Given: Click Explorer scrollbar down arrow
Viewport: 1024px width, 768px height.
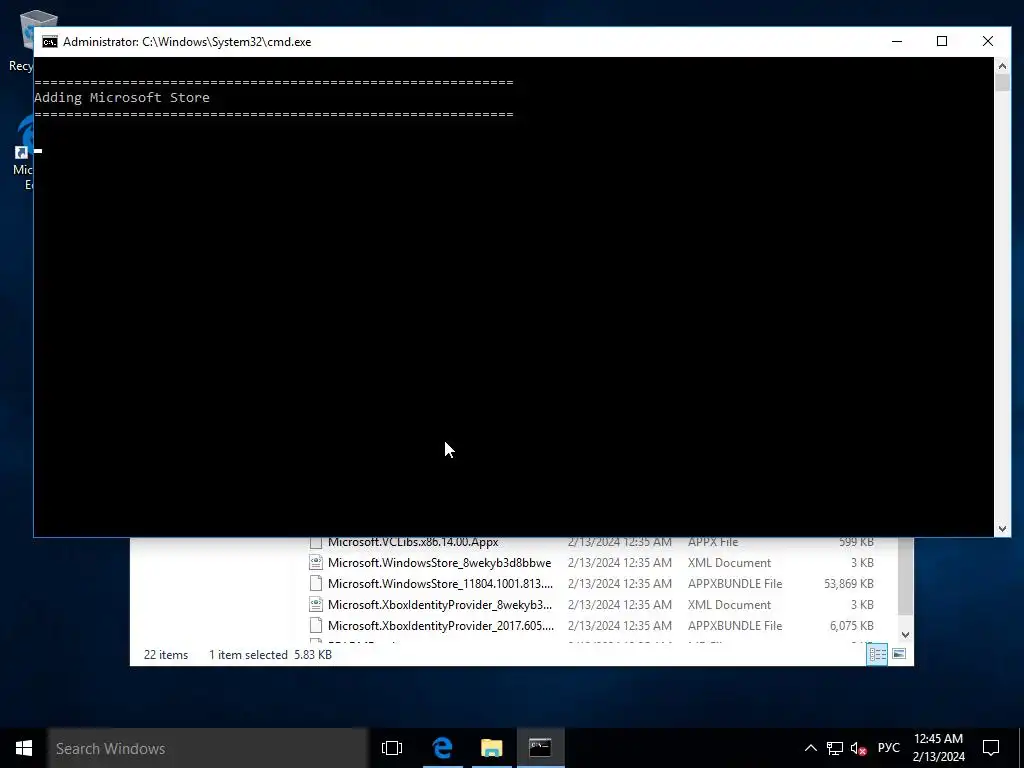Looking at the screenshot, I should (x=905, y=634).
